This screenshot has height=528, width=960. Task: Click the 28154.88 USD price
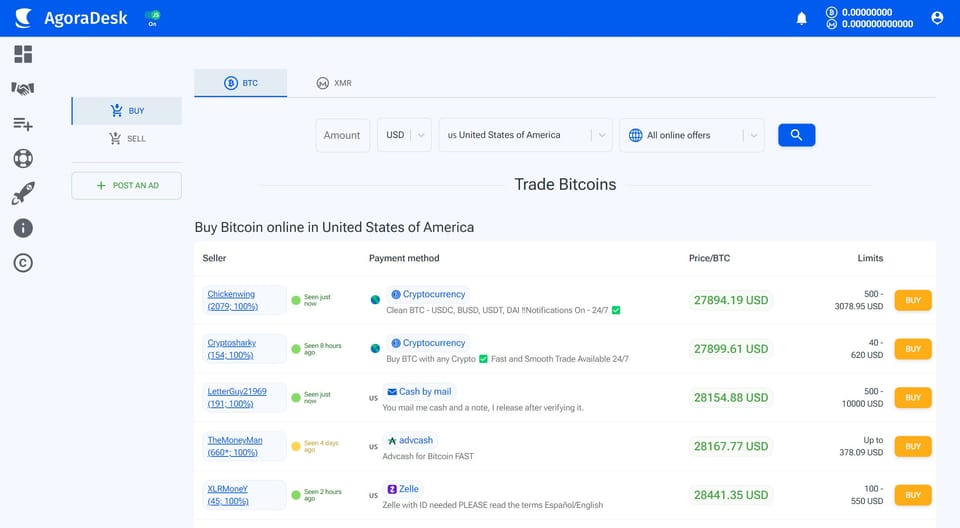pos(730,398)
